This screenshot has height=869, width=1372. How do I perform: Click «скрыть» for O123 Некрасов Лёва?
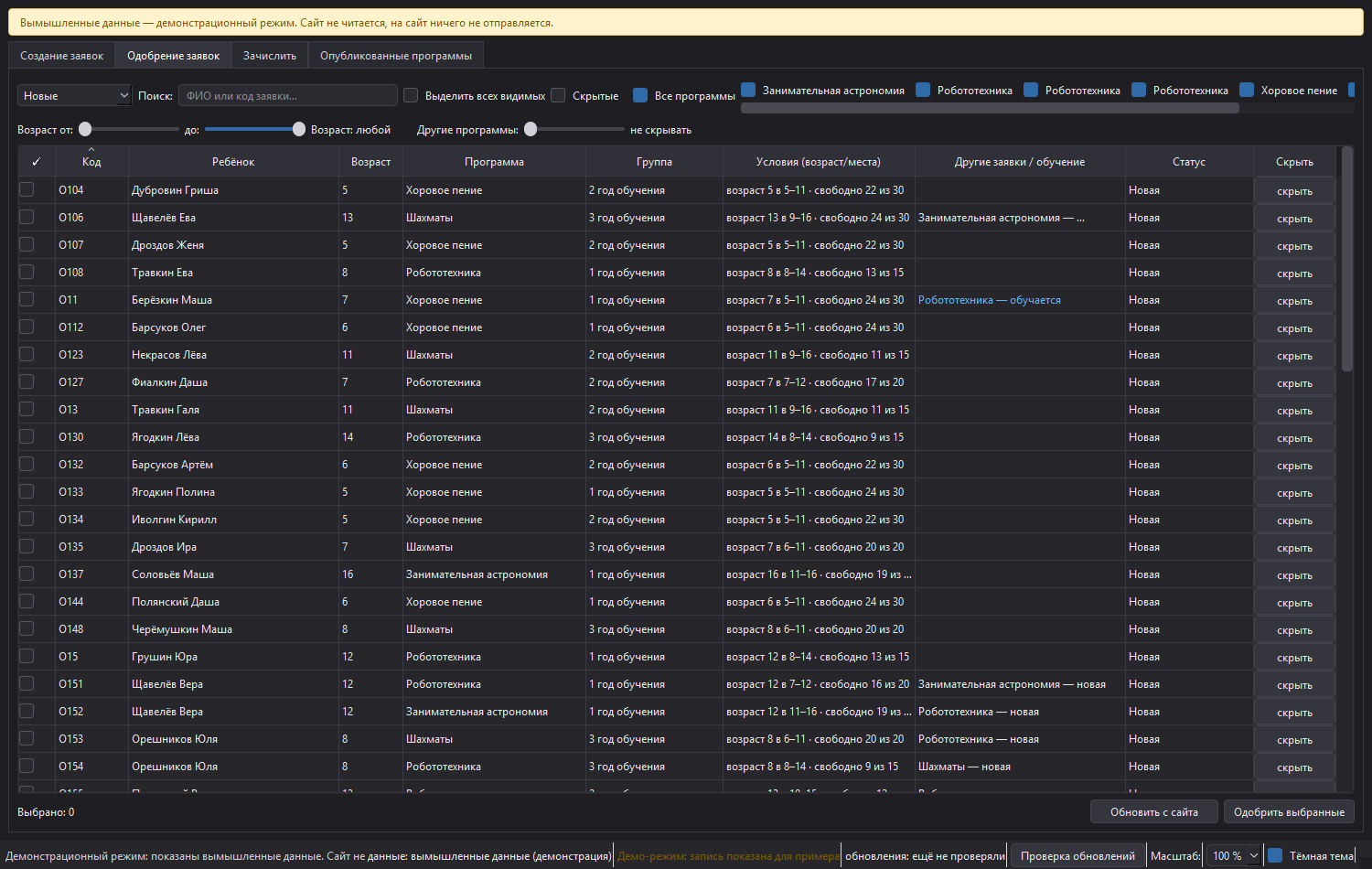pos(1294,356)
